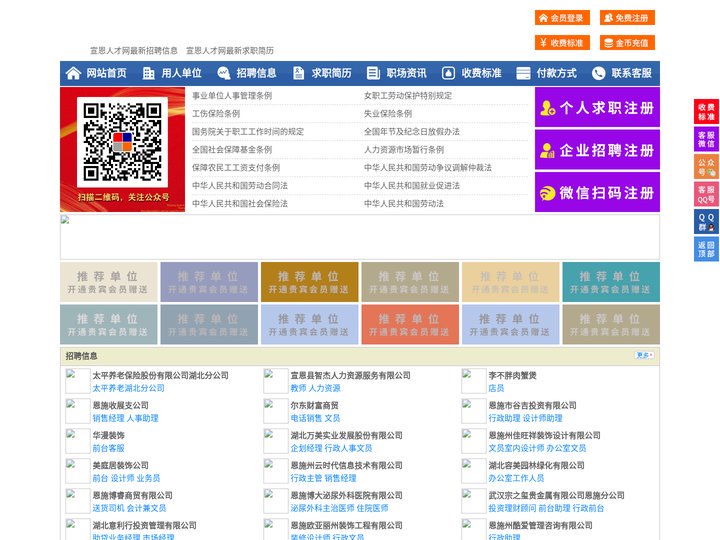720x540 pixels.
Task: Click the red 收费标准 side floating icon
Action: 706,112
